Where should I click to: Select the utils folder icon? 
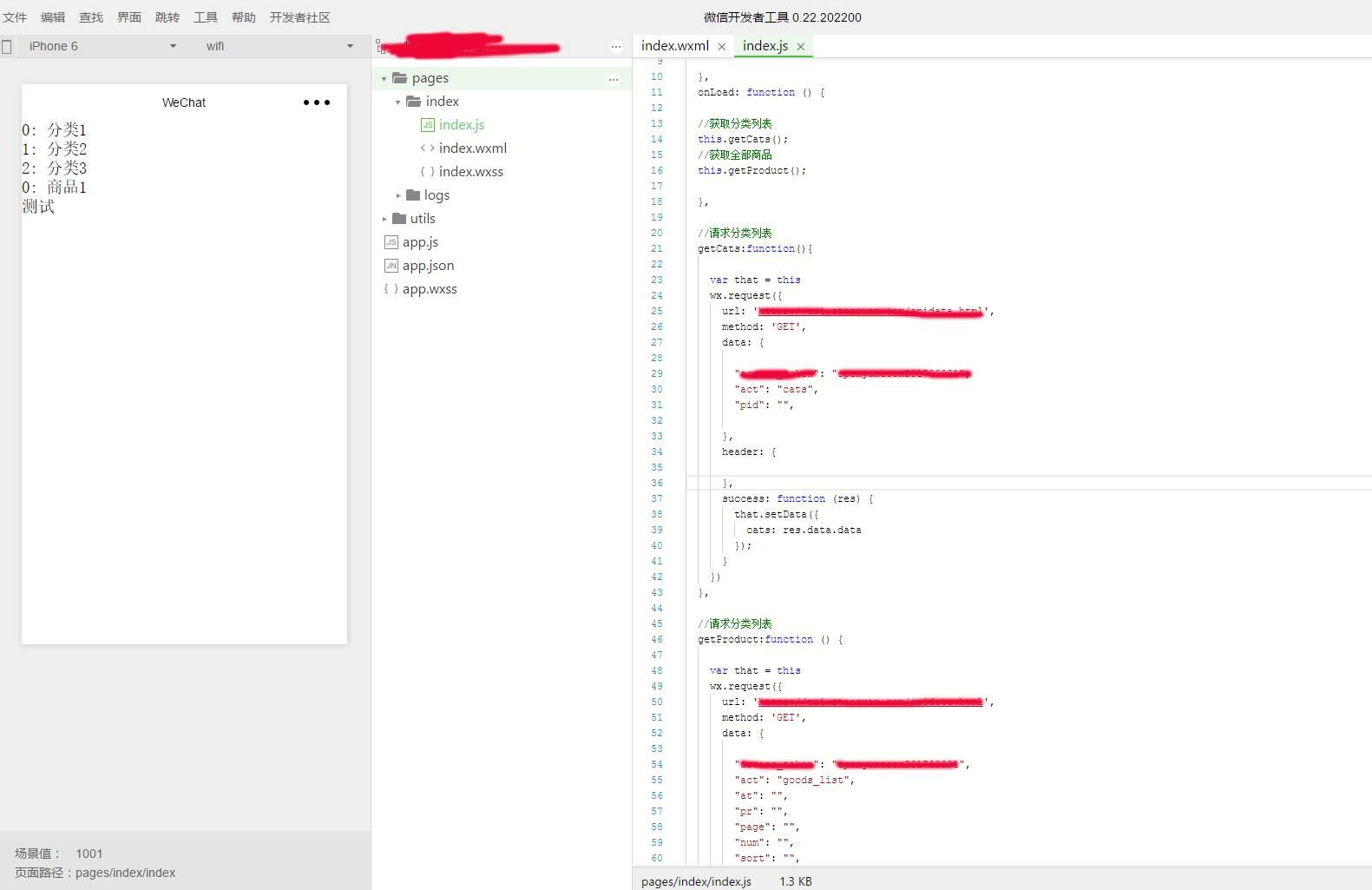(x=399, y=219)
